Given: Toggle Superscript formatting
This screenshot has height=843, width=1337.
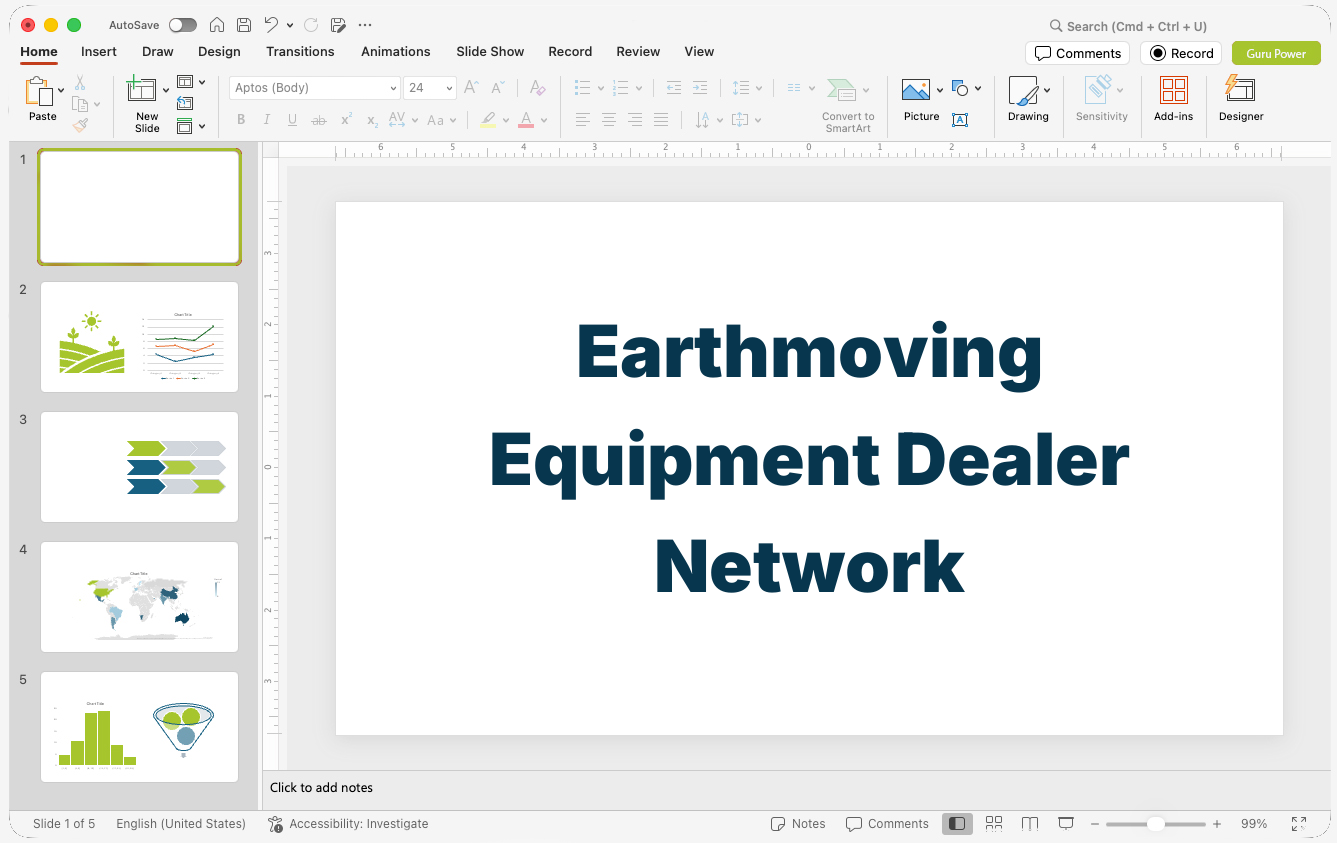Looking at the screenshot, I should 346,120.
